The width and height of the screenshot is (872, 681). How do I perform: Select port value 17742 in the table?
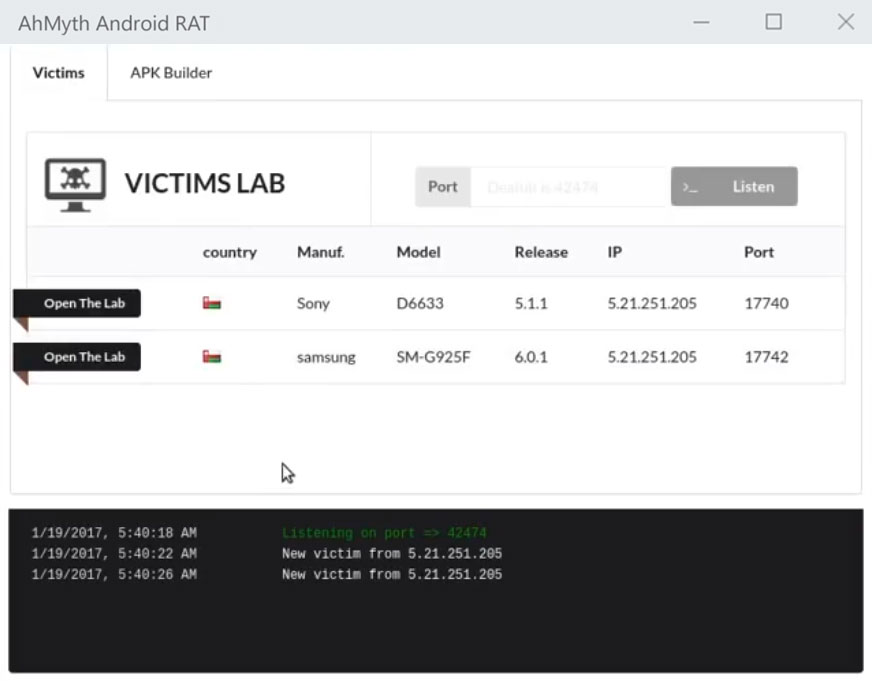coord(766,357)
